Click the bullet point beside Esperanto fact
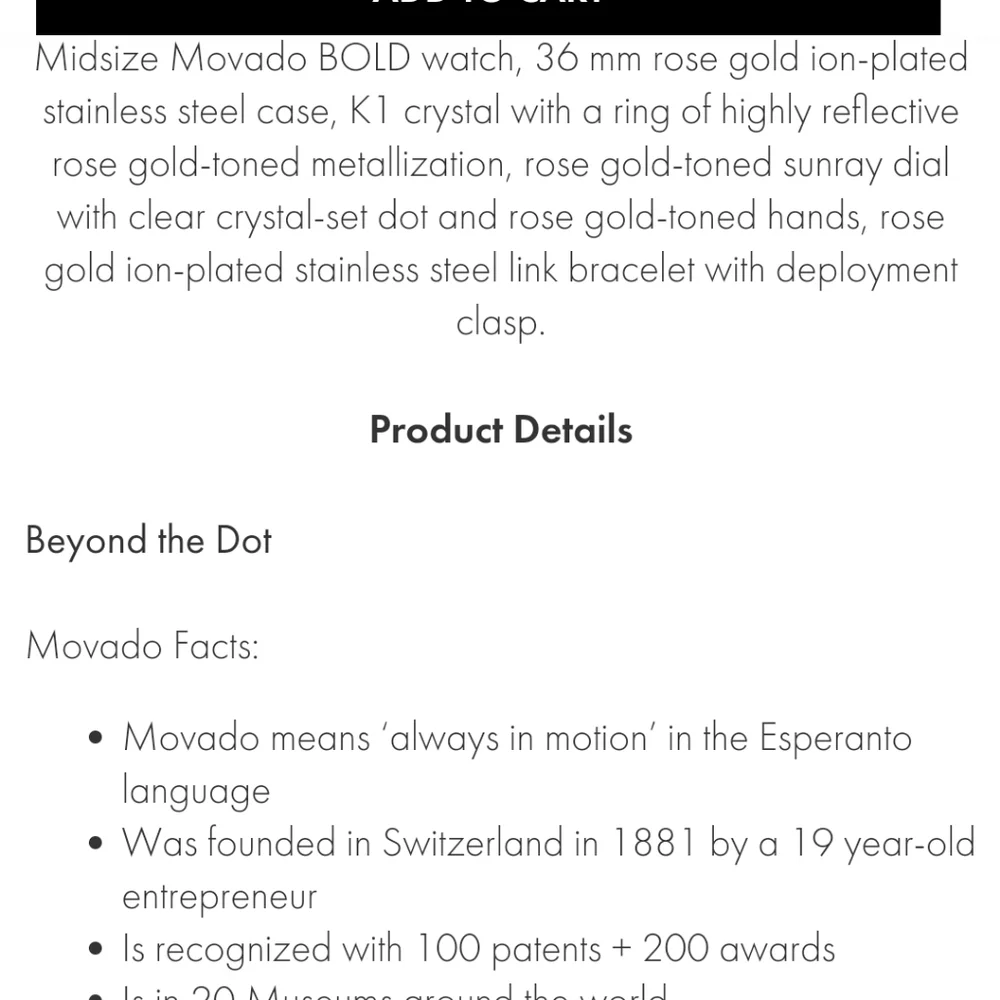This screenshot has height=1000, width=1000. [95, 737]
